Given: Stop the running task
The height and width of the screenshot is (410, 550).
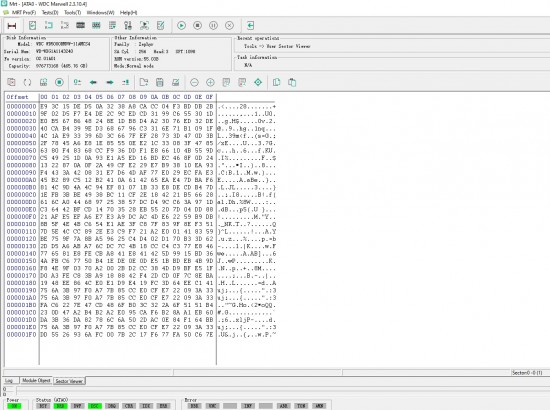Looking at the screenshot, I should (197, 26).
